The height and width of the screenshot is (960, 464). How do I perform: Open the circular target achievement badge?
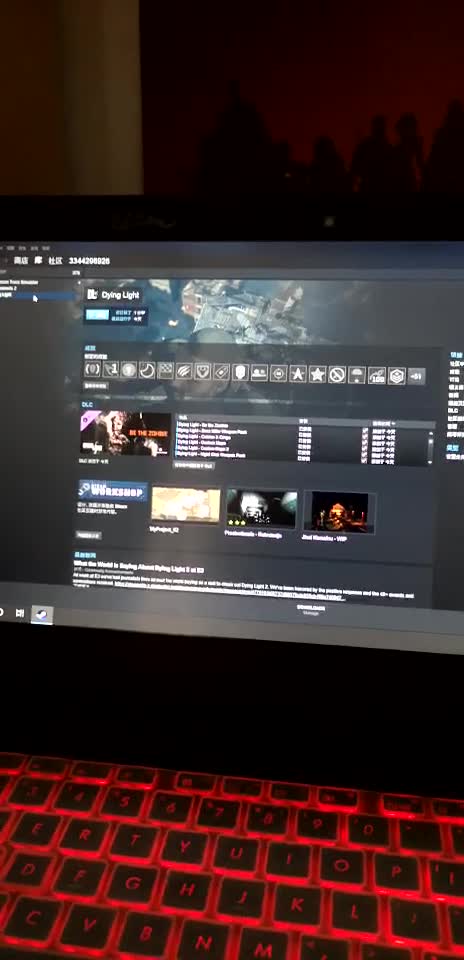coord(279,373)
